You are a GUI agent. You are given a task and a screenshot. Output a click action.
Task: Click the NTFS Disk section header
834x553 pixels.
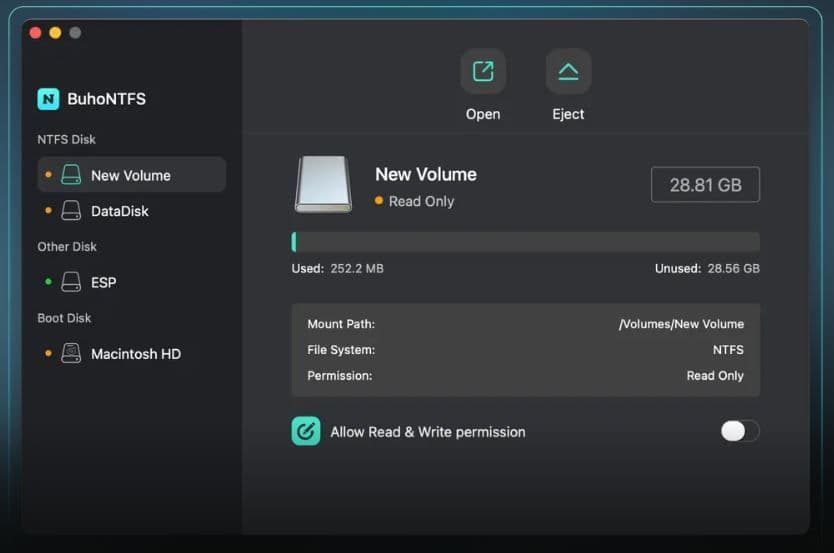point(66,139)
